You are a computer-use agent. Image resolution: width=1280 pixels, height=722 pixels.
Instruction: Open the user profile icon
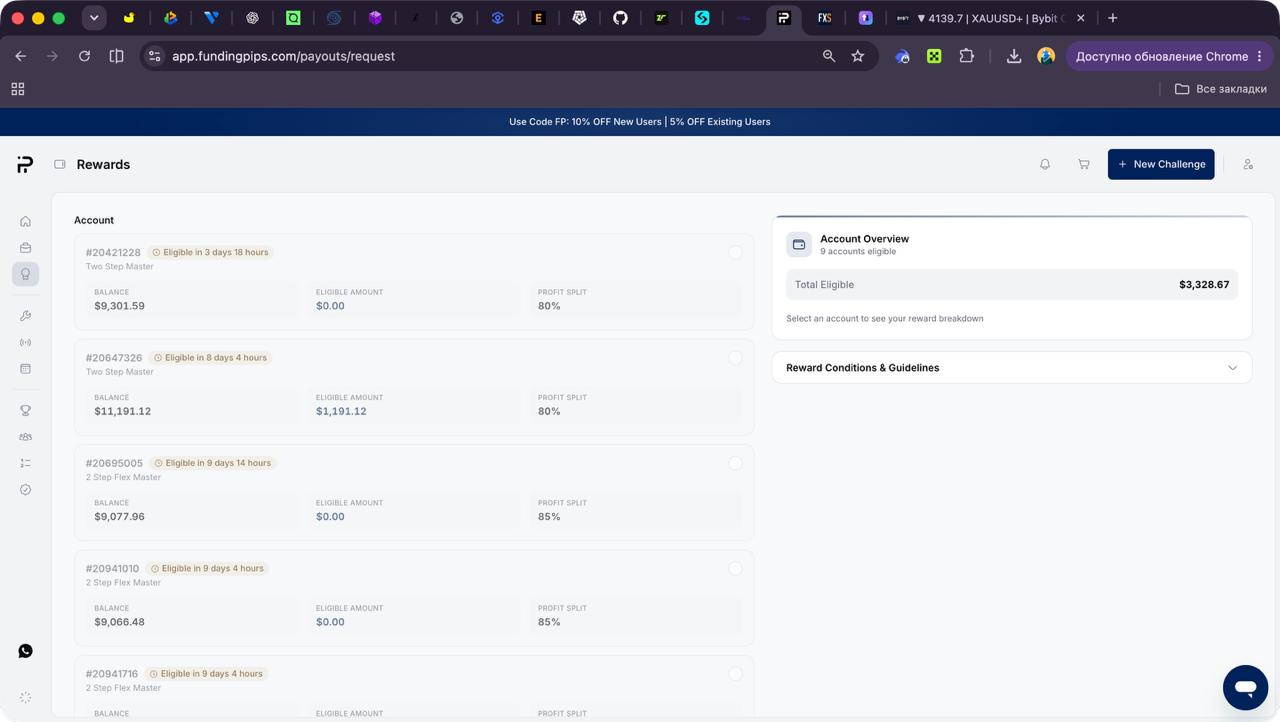pos(1248,164)
